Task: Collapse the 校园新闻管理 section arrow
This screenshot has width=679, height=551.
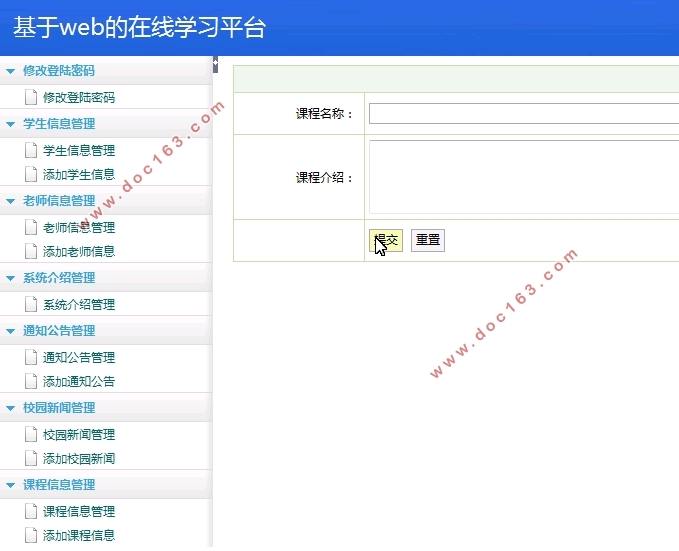Action: pyautogui.click(x=10, y=408)
